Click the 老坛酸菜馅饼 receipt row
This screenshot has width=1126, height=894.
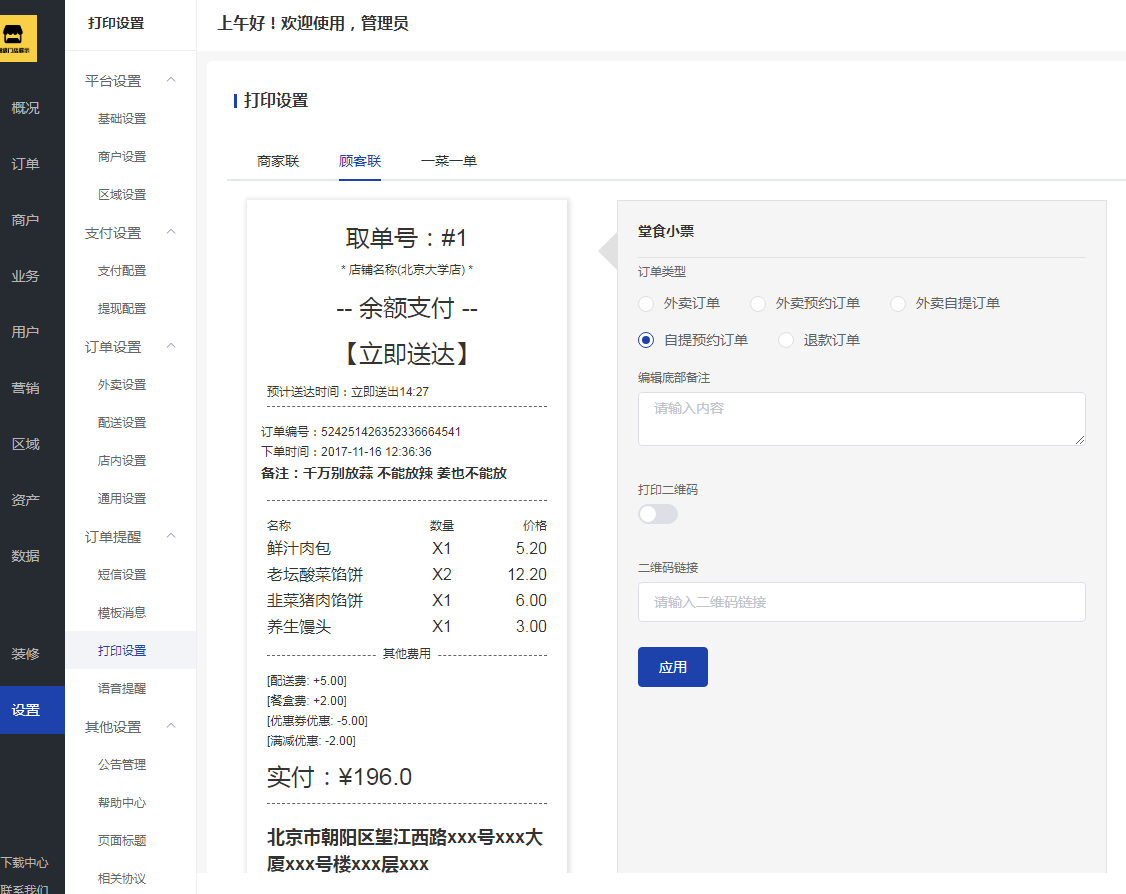[x=406, y=574]
